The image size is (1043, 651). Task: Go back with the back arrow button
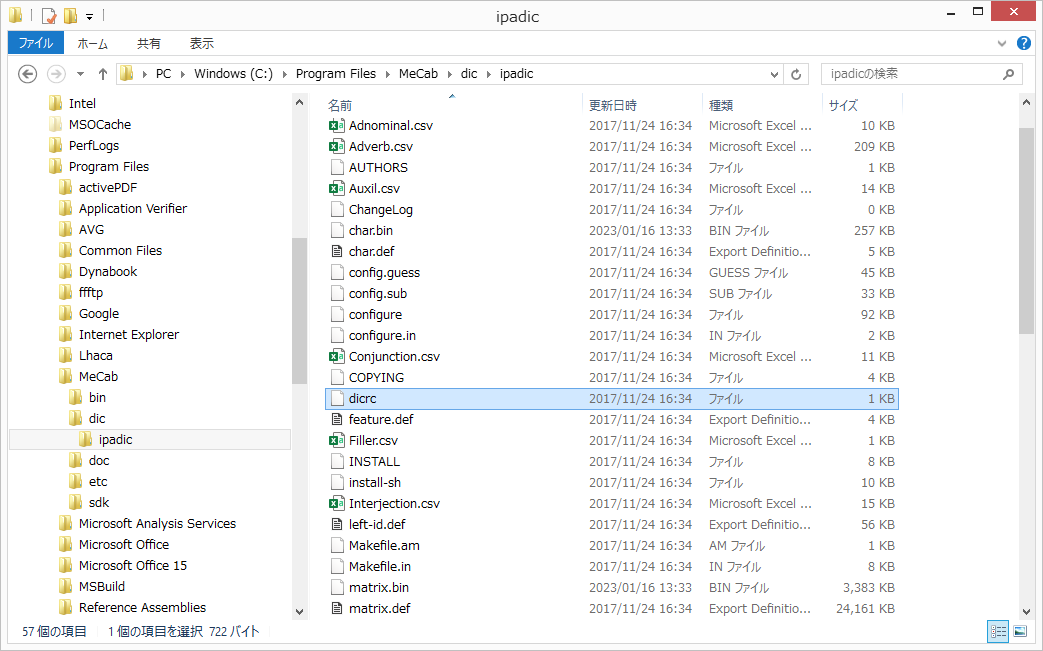click(x=28, y=74)
